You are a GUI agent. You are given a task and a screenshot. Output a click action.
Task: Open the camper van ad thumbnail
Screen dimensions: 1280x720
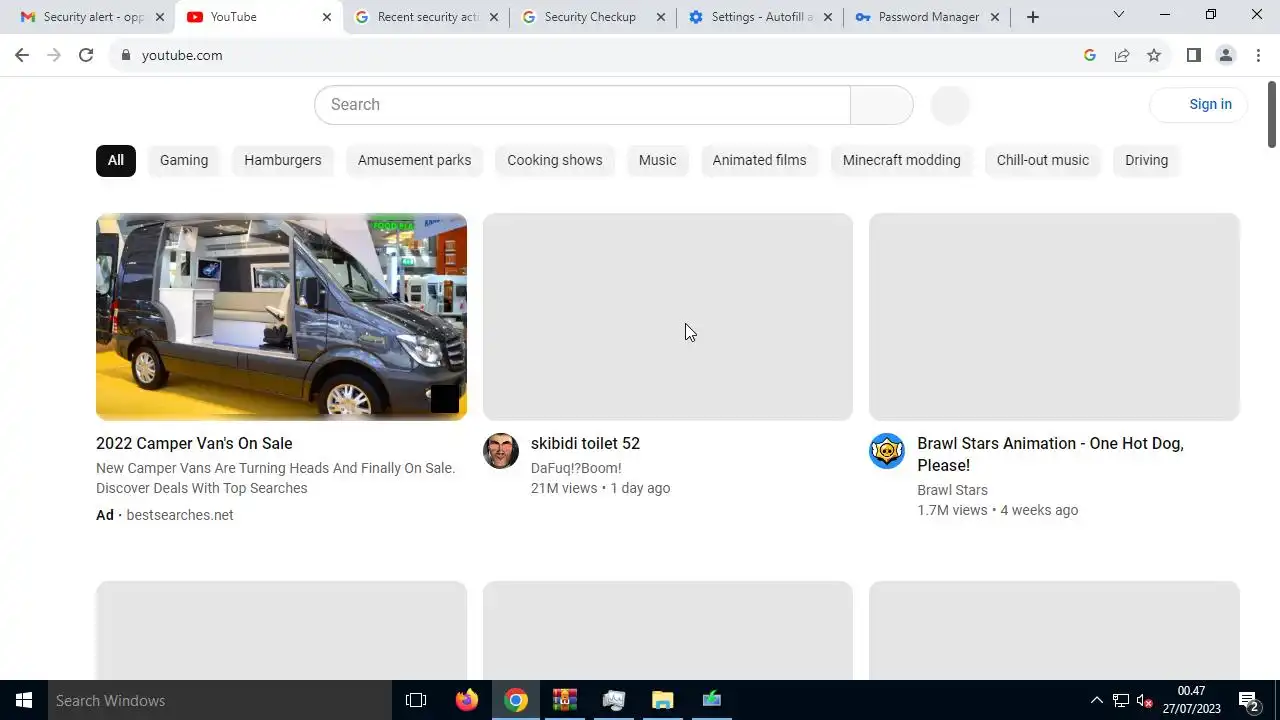tap(281, 317)
